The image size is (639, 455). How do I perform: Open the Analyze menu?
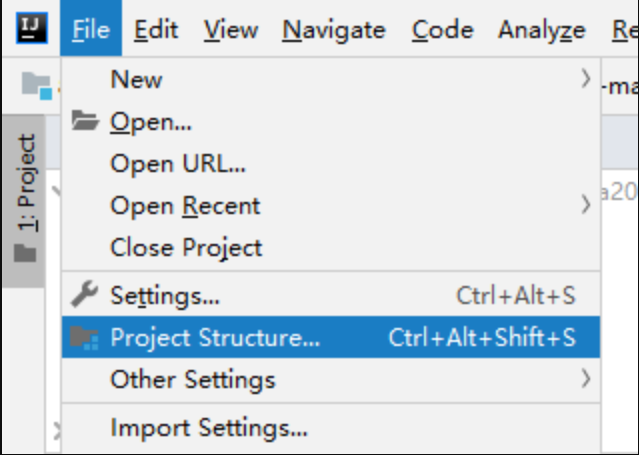pyautogui.click(x=541, y=31)
